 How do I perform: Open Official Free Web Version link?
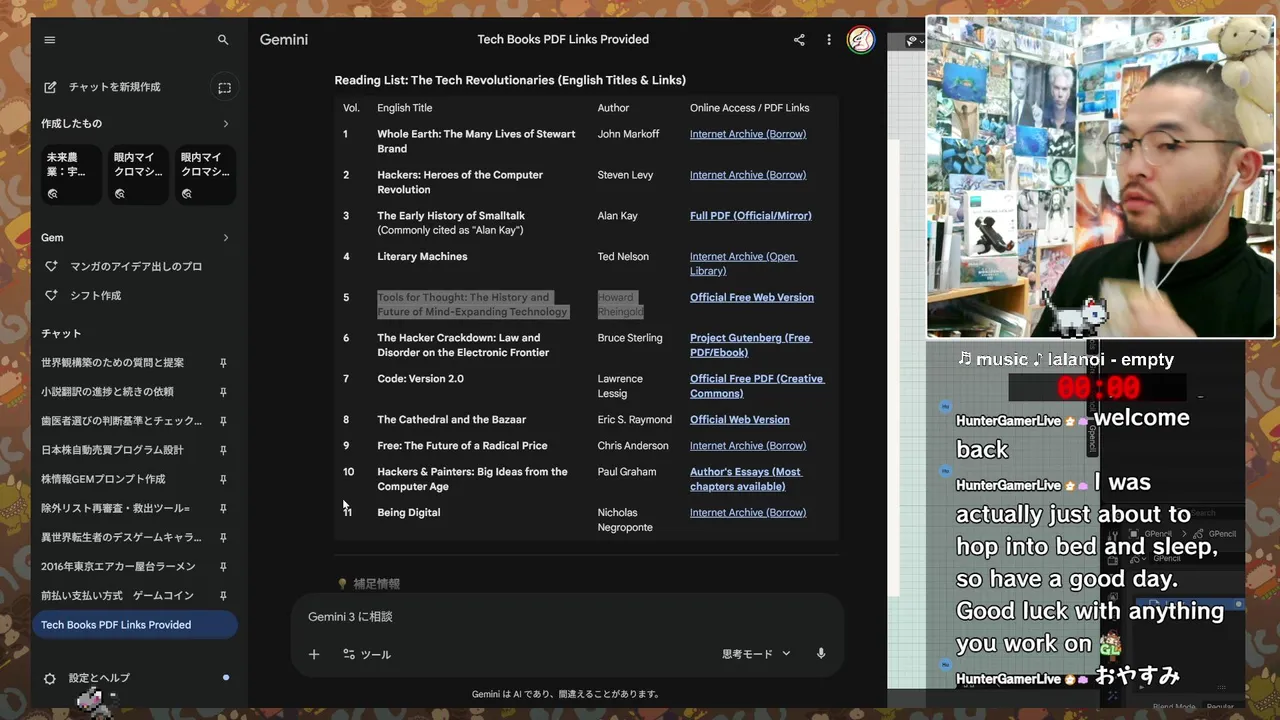[x=752, y=298]
